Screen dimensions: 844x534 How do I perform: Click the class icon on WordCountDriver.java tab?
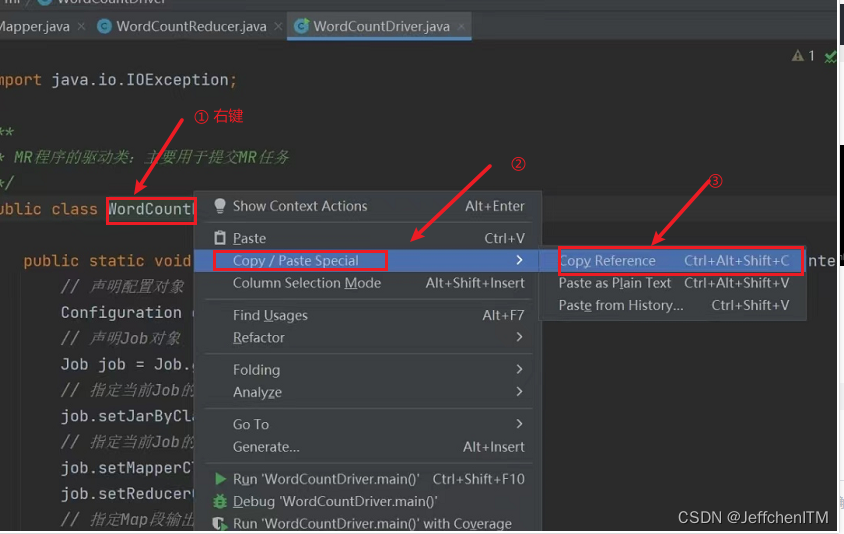(x=301, y=26)
